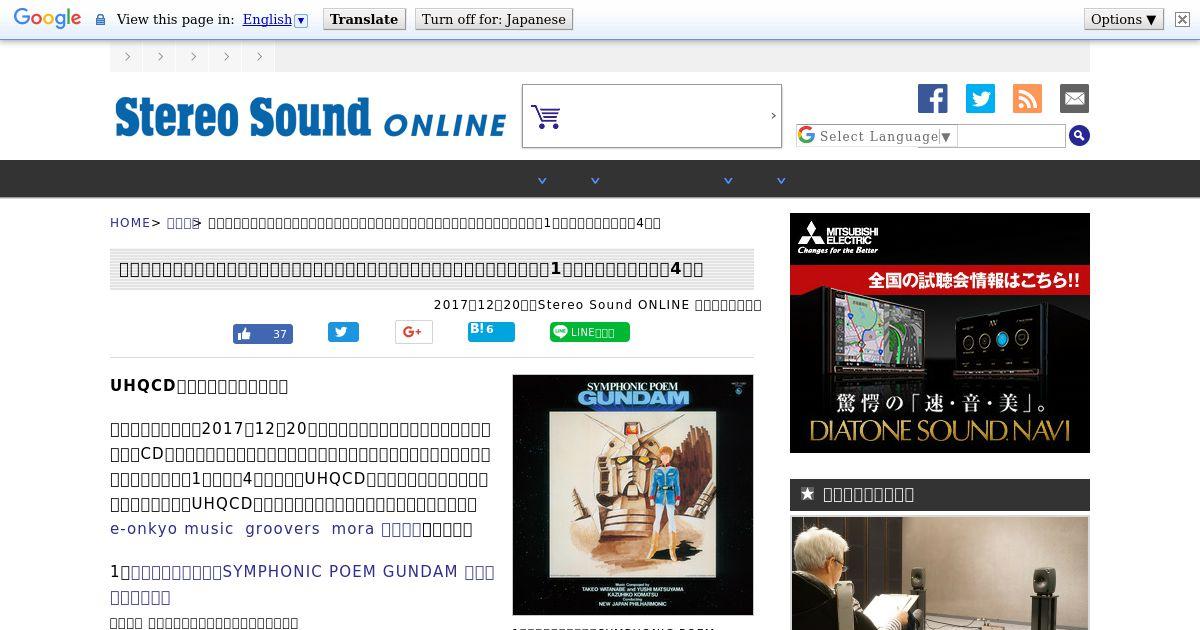Click the Symphonic Poem Gundam album cover
This screenshot has height=630, width=1200.
[633, 495]
